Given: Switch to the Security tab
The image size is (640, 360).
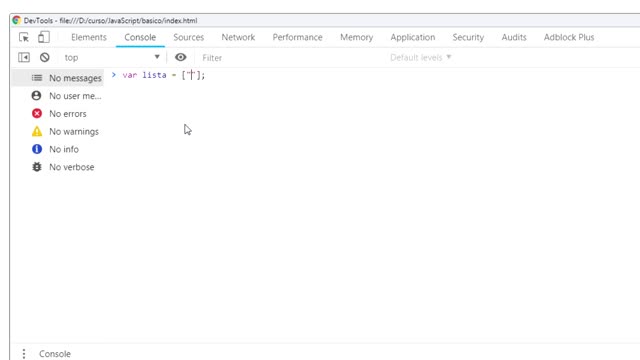Looking at the screenshot, I should pos(468,37).
